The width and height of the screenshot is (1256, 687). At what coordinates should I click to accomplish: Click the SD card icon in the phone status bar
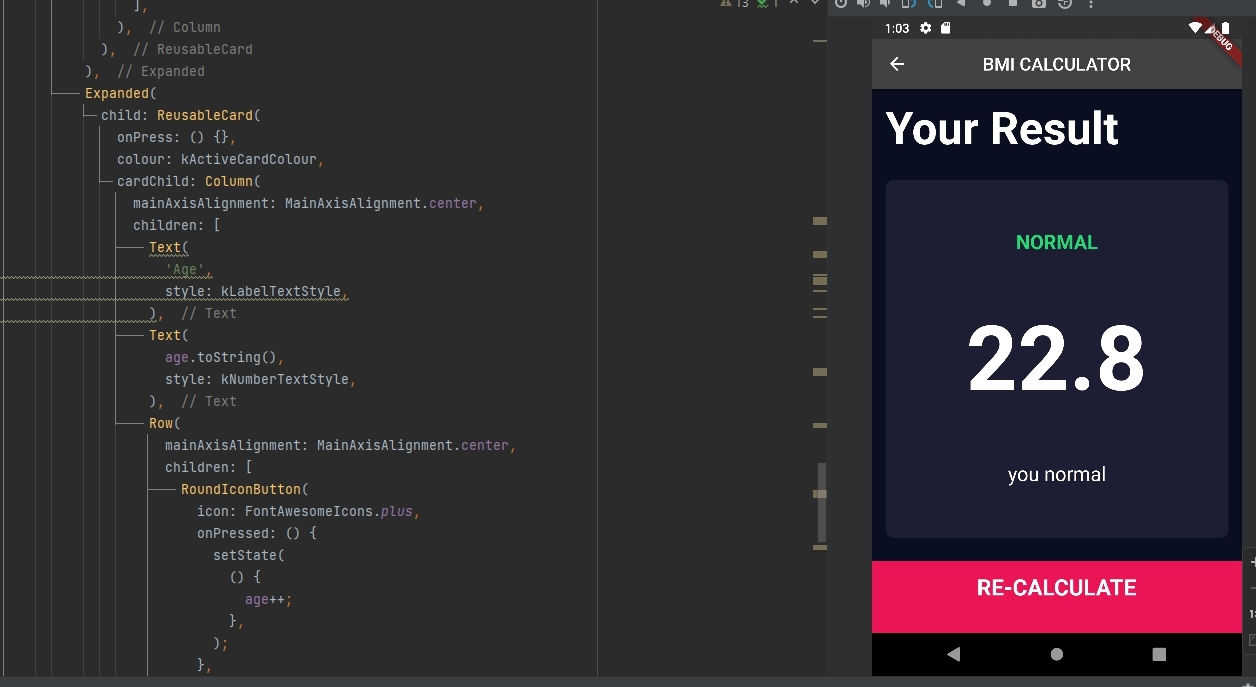click(x=945, y=28)
